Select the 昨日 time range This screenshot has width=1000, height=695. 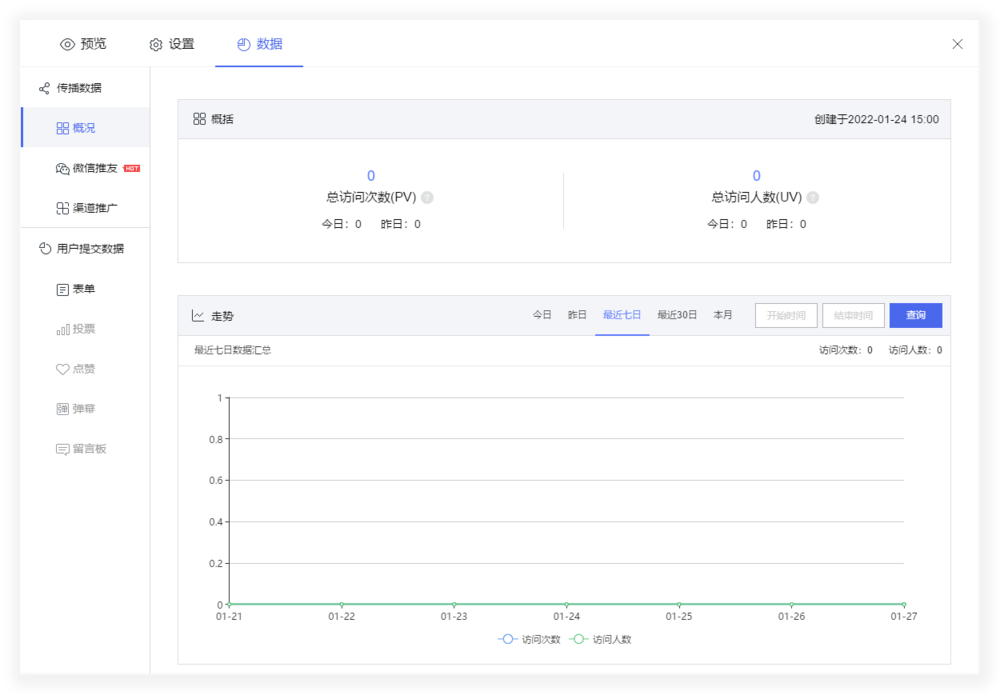pyautogui.click(x=577, y=315)
